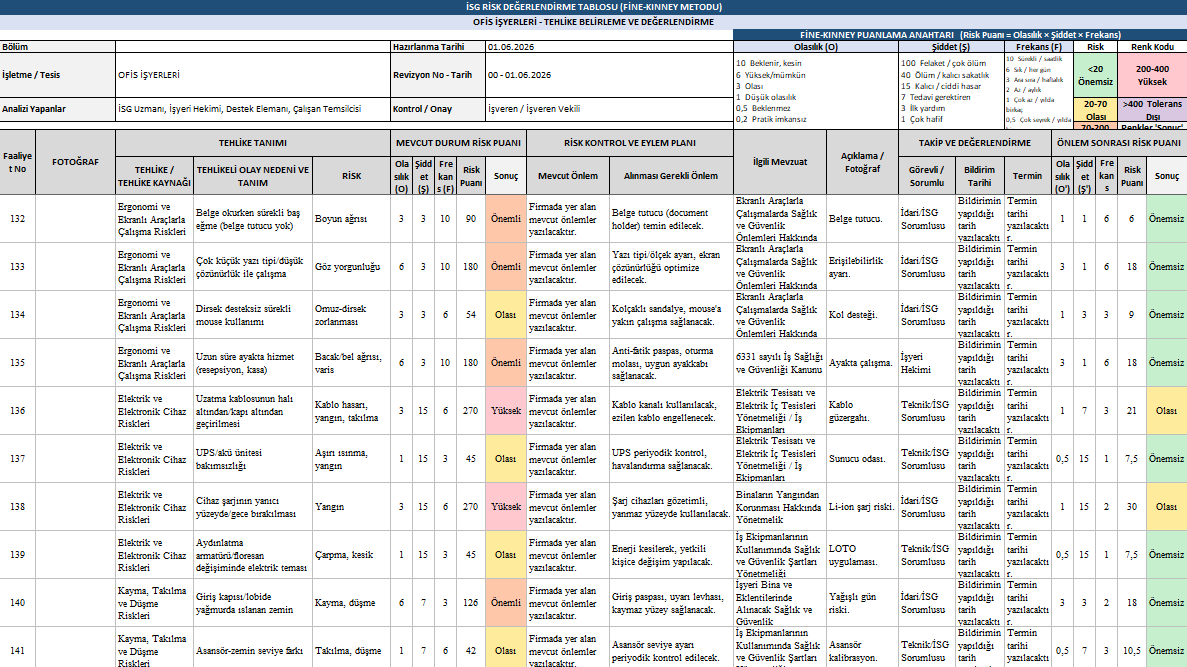Click the Bölüm label cell
Image resolution: width=1187 pixels, height=667 pixels.
pyautogui.click(x=58, y=47)
